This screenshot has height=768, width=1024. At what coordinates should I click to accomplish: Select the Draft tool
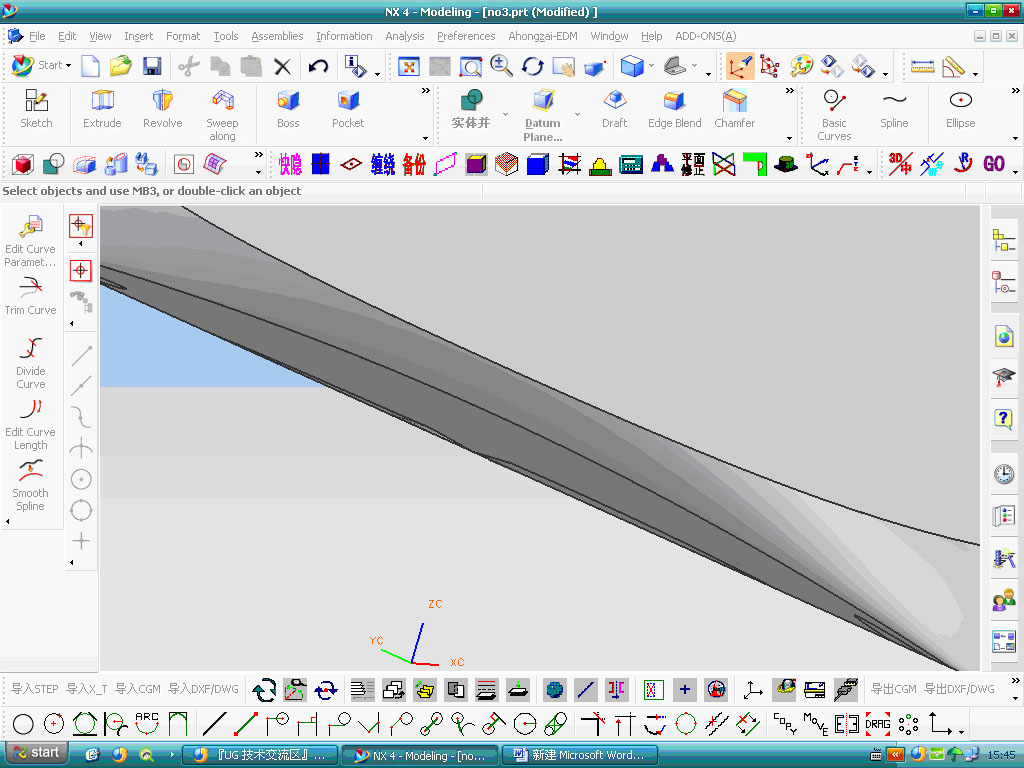tap(615, 109)
